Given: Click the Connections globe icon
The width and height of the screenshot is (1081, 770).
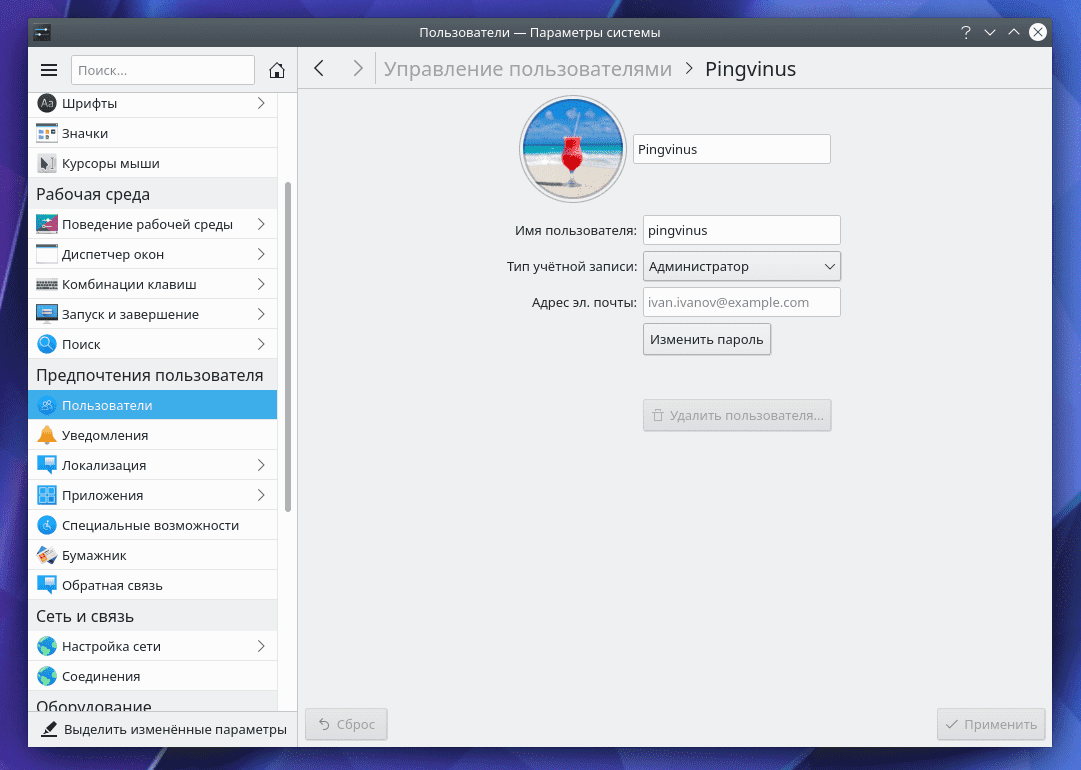Looking at the screenshot, I should point(47,676).
